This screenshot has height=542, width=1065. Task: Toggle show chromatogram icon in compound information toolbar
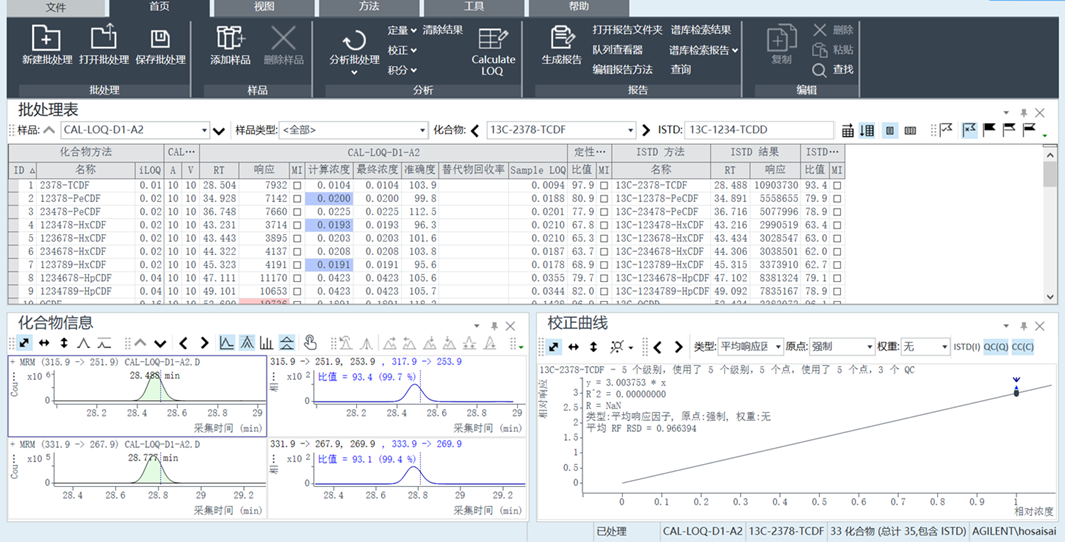click(x=226, y=343)
